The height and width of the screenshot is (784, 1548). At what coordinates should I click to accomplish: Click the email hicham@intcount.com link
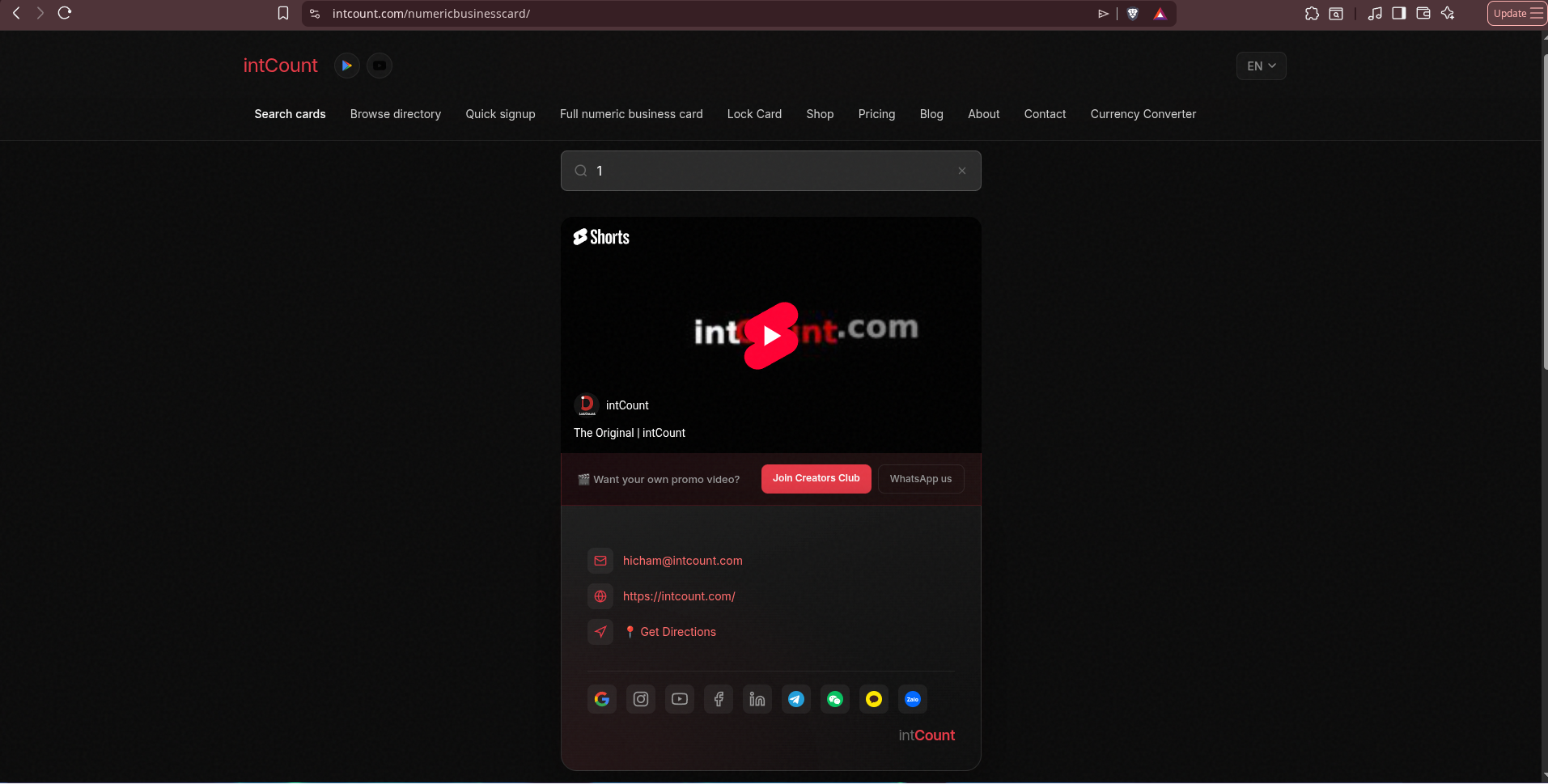click(682, 561)
